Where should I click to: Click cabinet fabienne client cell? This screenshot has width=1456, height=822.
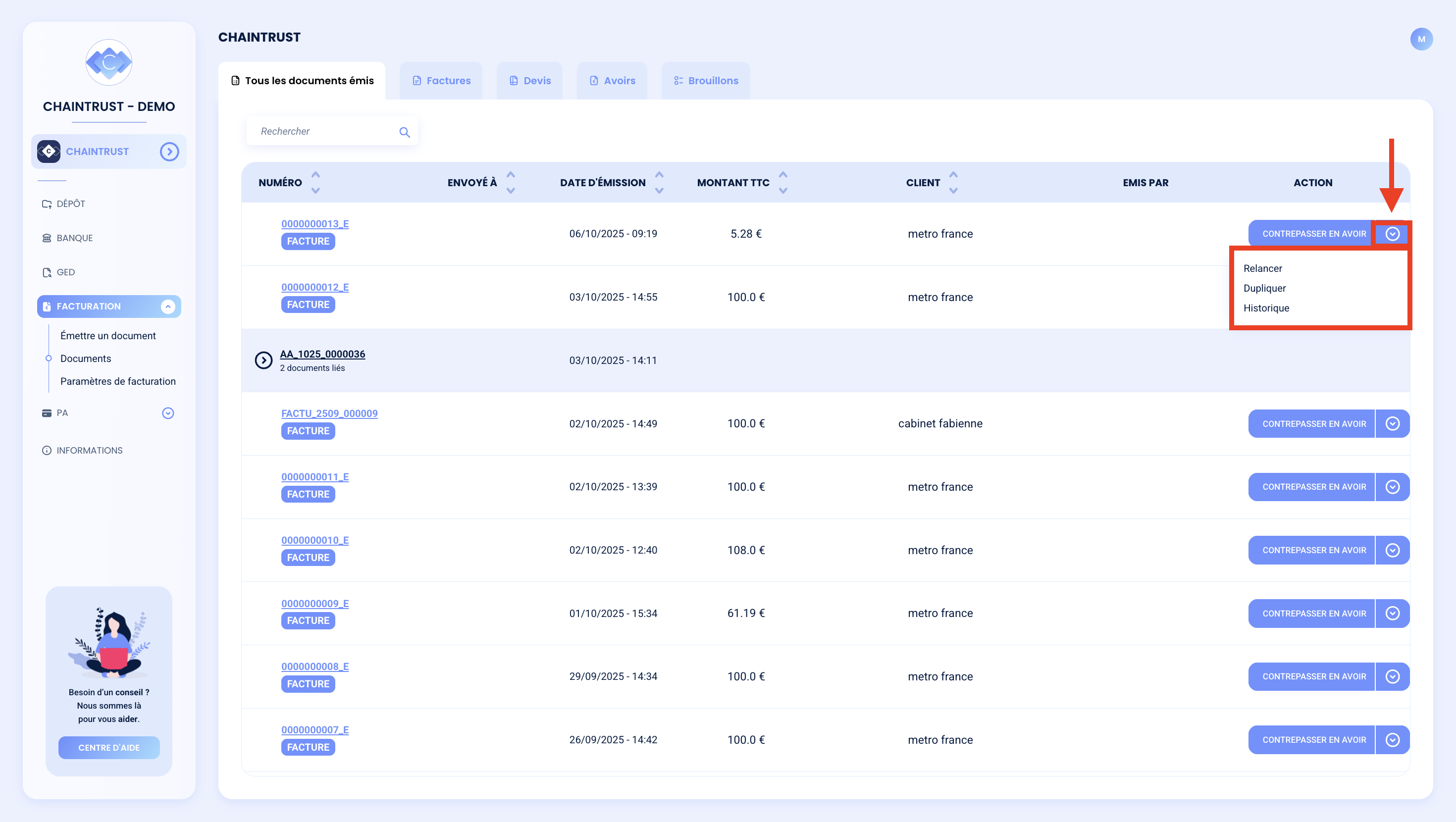(940, 423)
